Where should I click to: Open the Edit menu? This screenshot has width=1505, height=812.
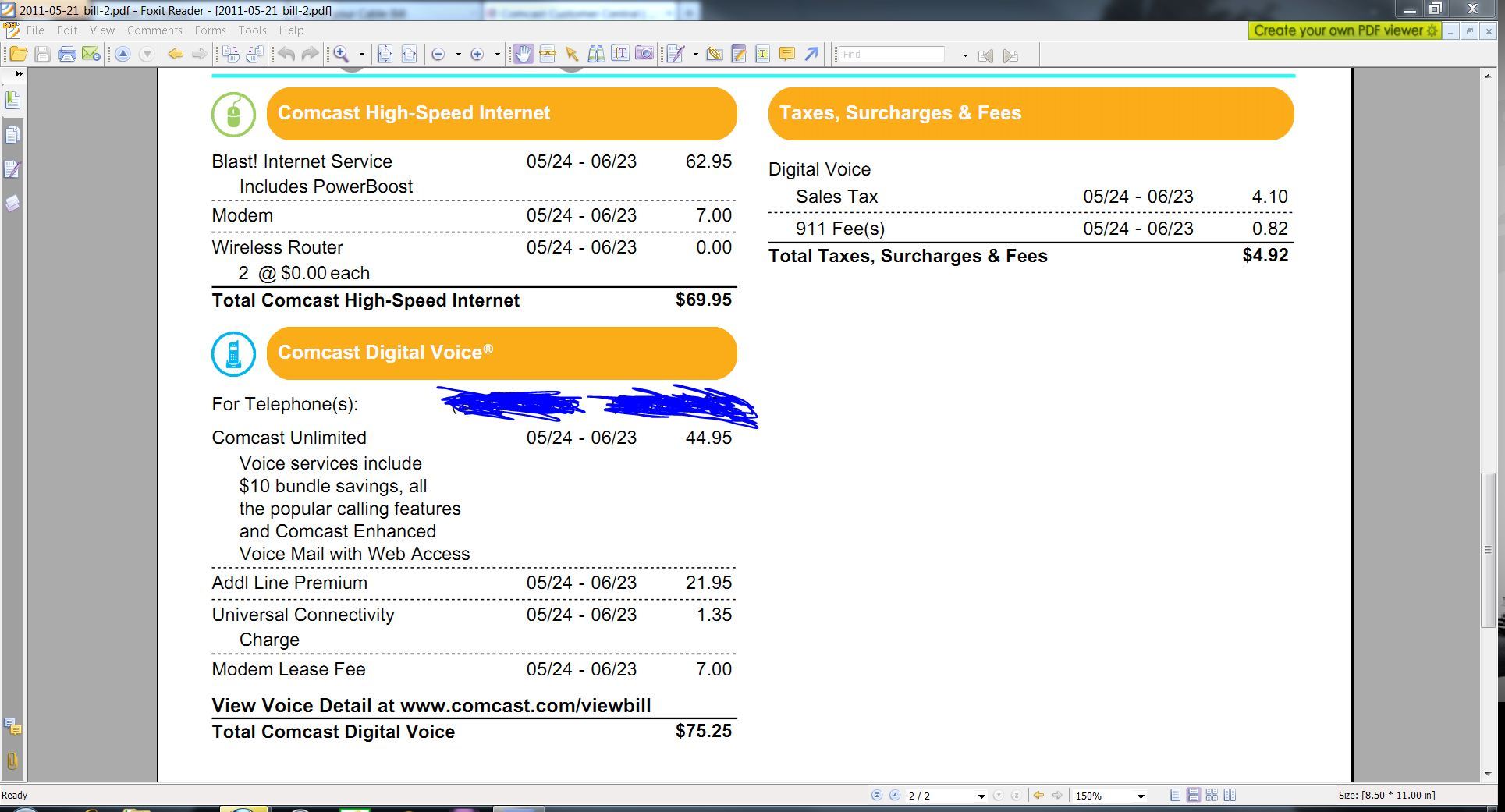67,30
